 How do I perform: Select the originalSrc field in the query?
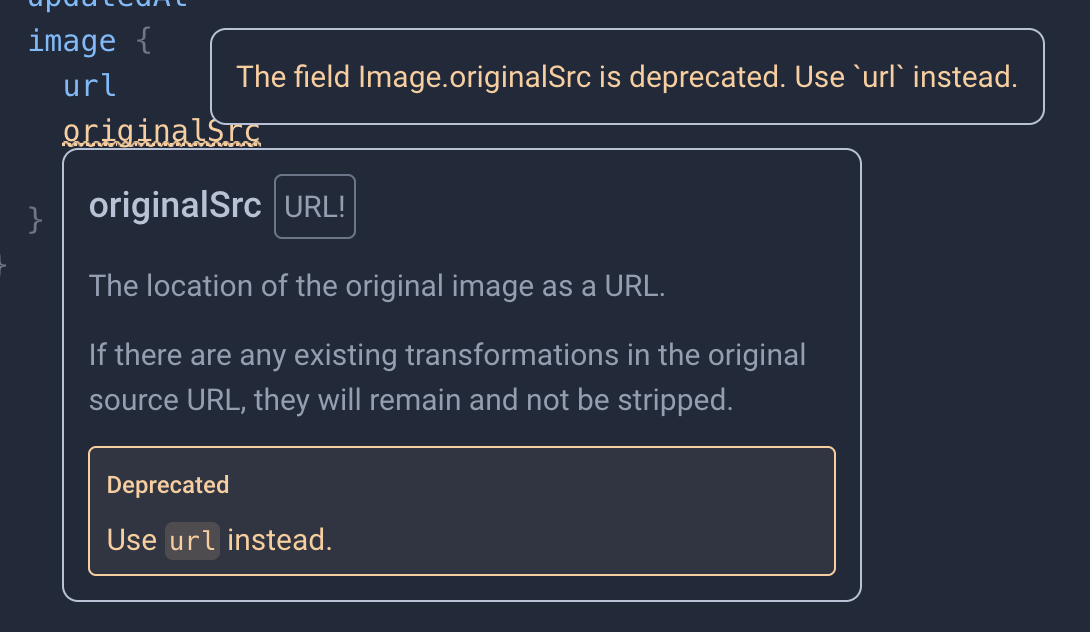pos(162,131)
